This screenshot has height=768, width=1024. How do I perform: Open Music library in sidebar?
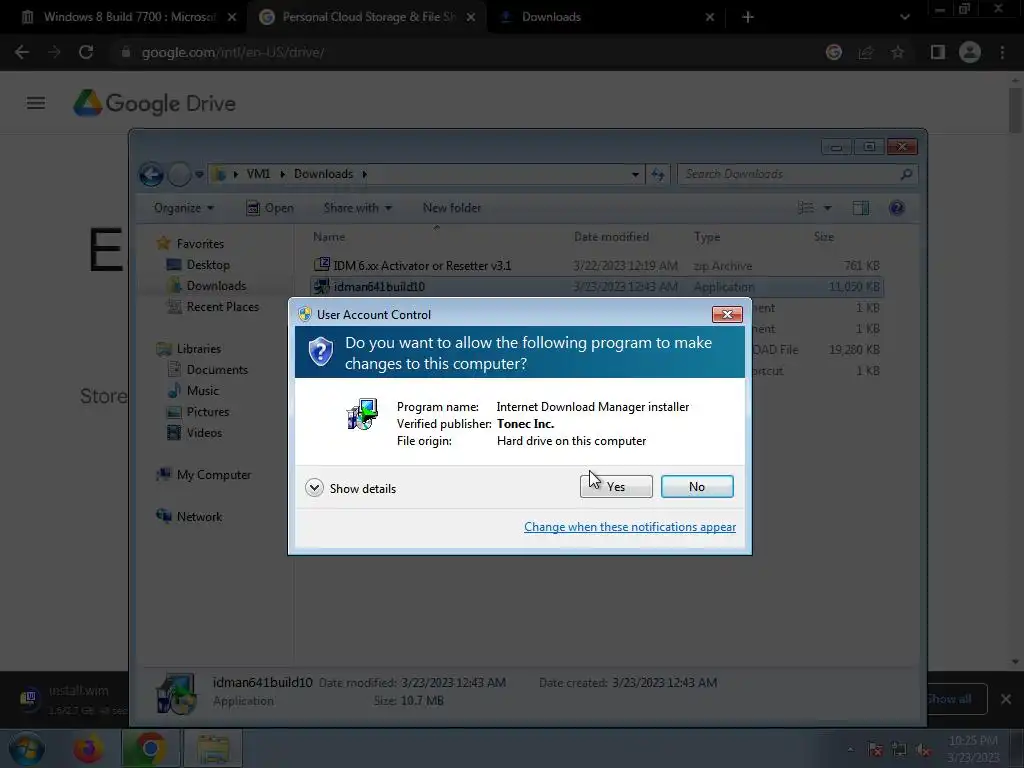click(x=202, y=391)
